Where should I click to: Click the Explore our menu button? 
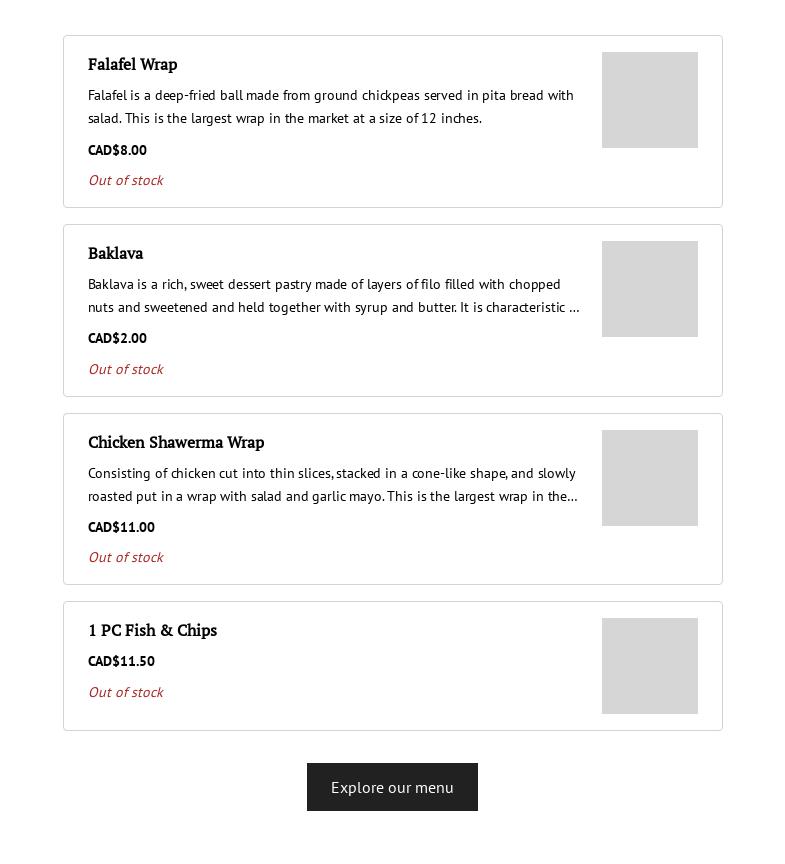[392, 787]
